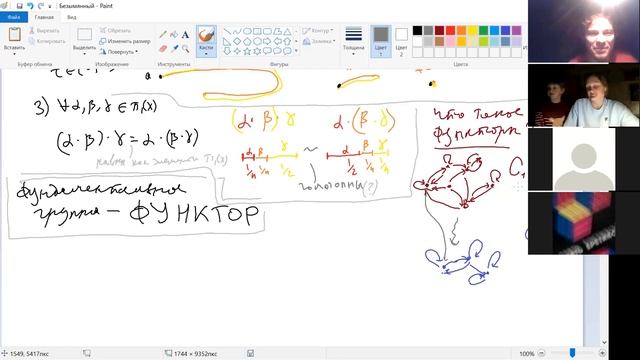Click top participant video thumbnail with smiling man
This screenshot has height=360, width=640.
coord(584,31)
